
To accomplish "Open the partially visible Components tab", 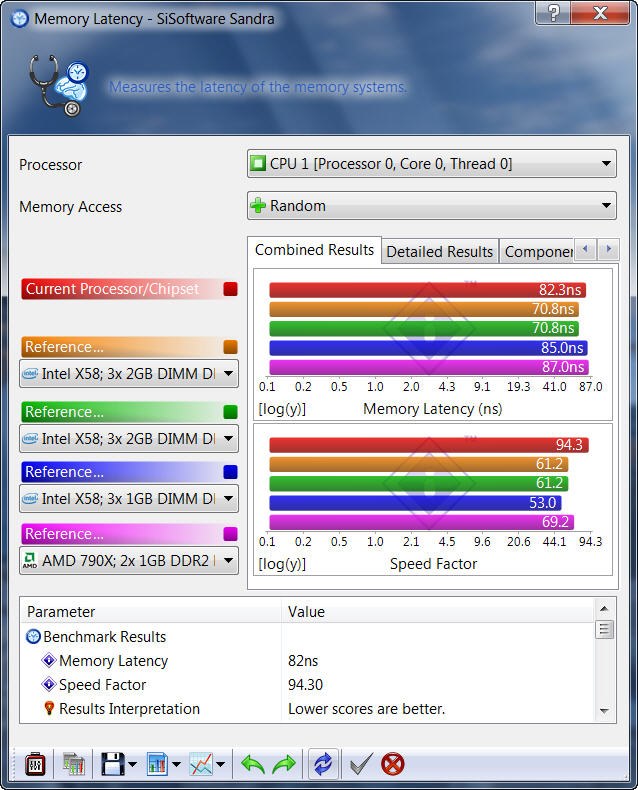I will click(x=537, y=251).
